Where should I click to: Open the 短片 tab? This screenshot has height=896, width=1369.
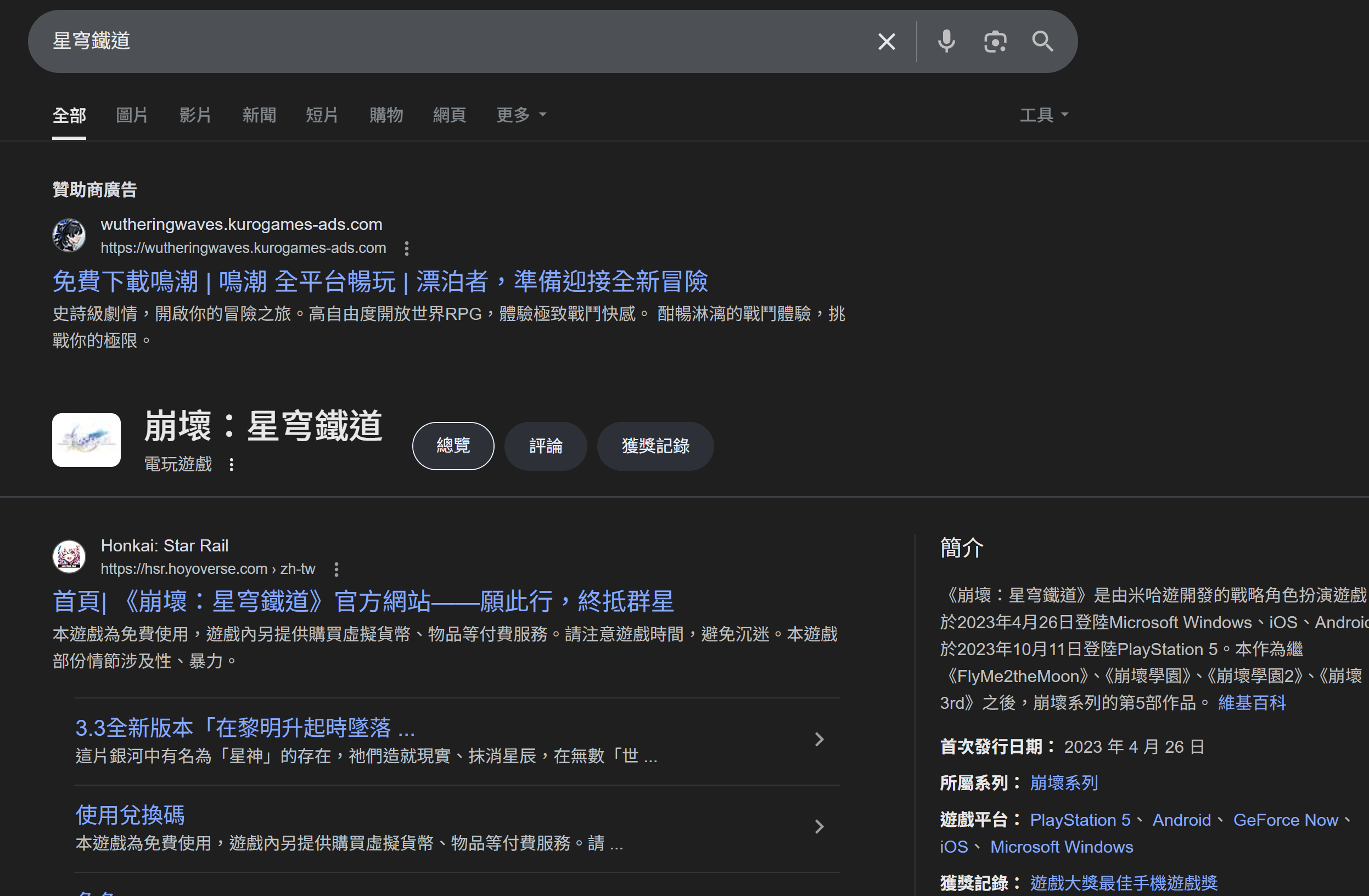point(322,115)
